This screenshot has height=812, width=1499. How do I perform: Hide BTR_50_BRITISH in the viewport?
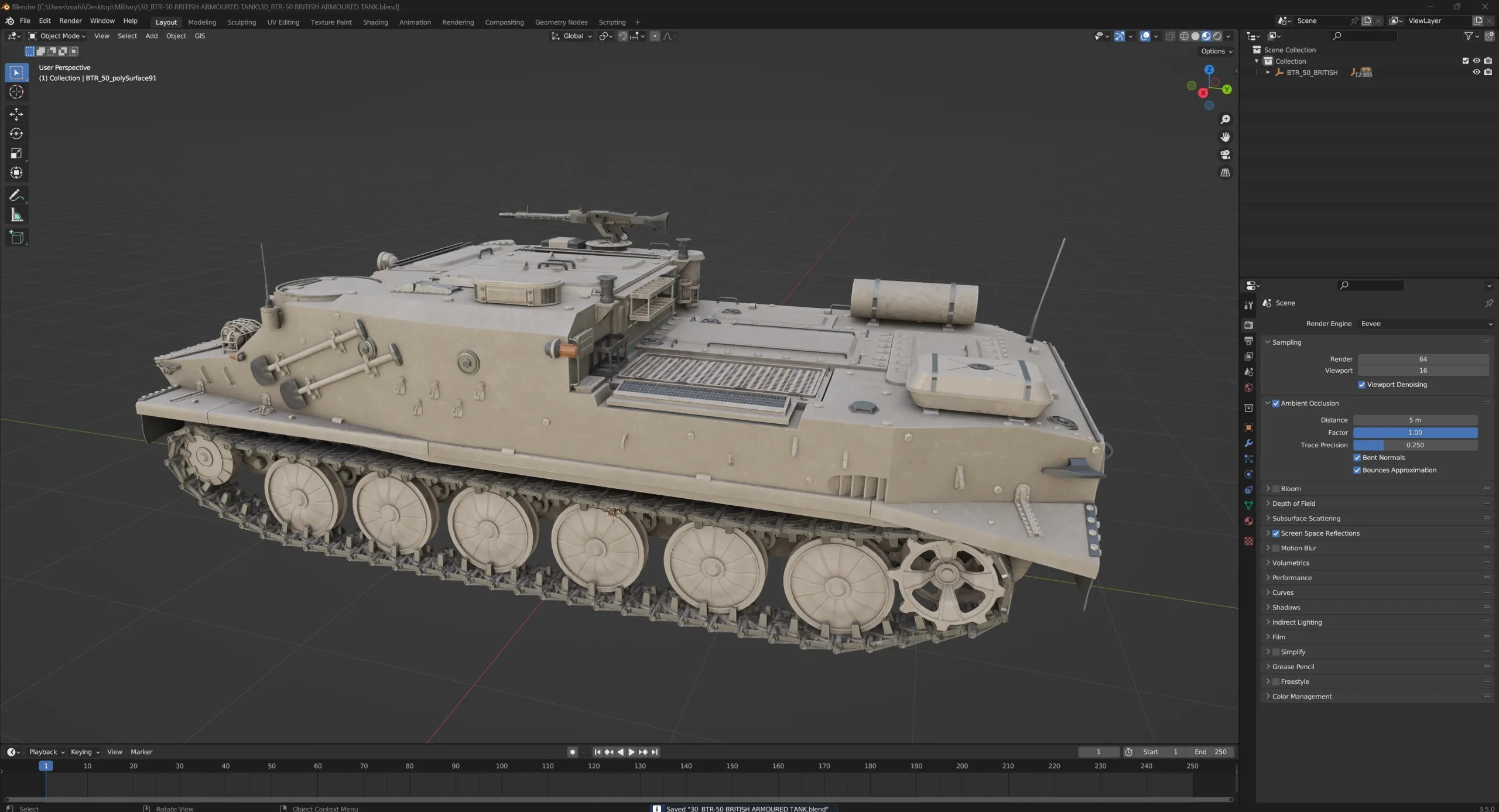click(x=1477, y=72)
